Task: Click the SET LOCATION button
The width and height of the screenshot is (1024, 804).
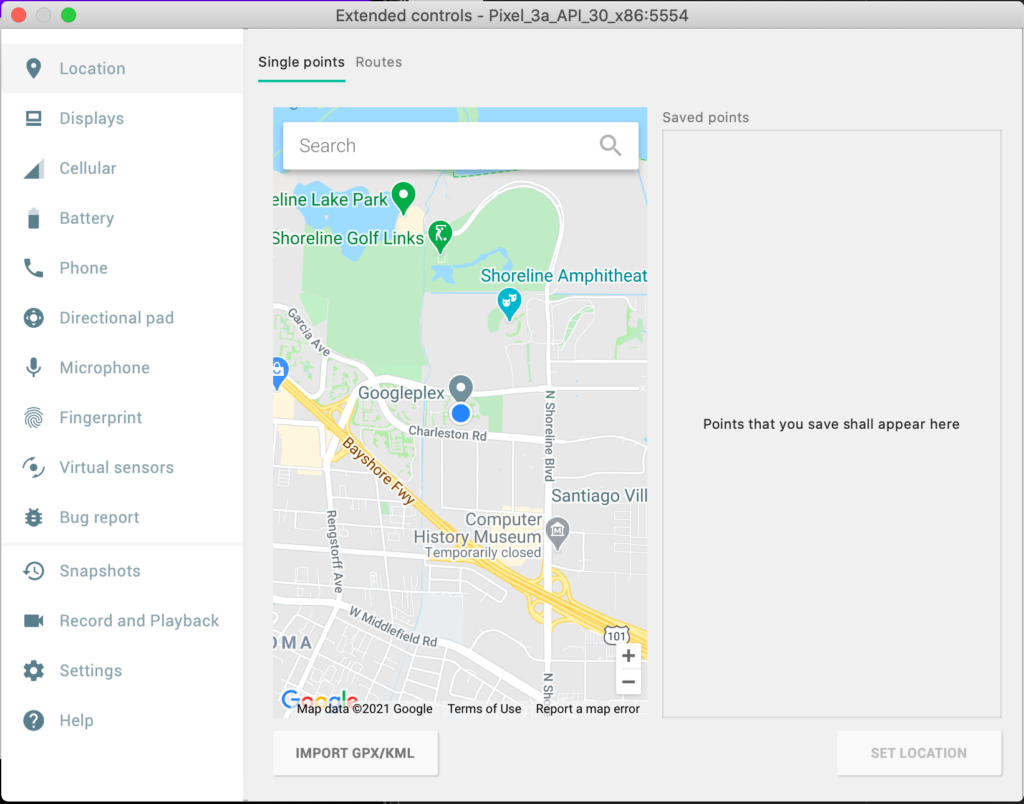Action: (x=919, y=753)
